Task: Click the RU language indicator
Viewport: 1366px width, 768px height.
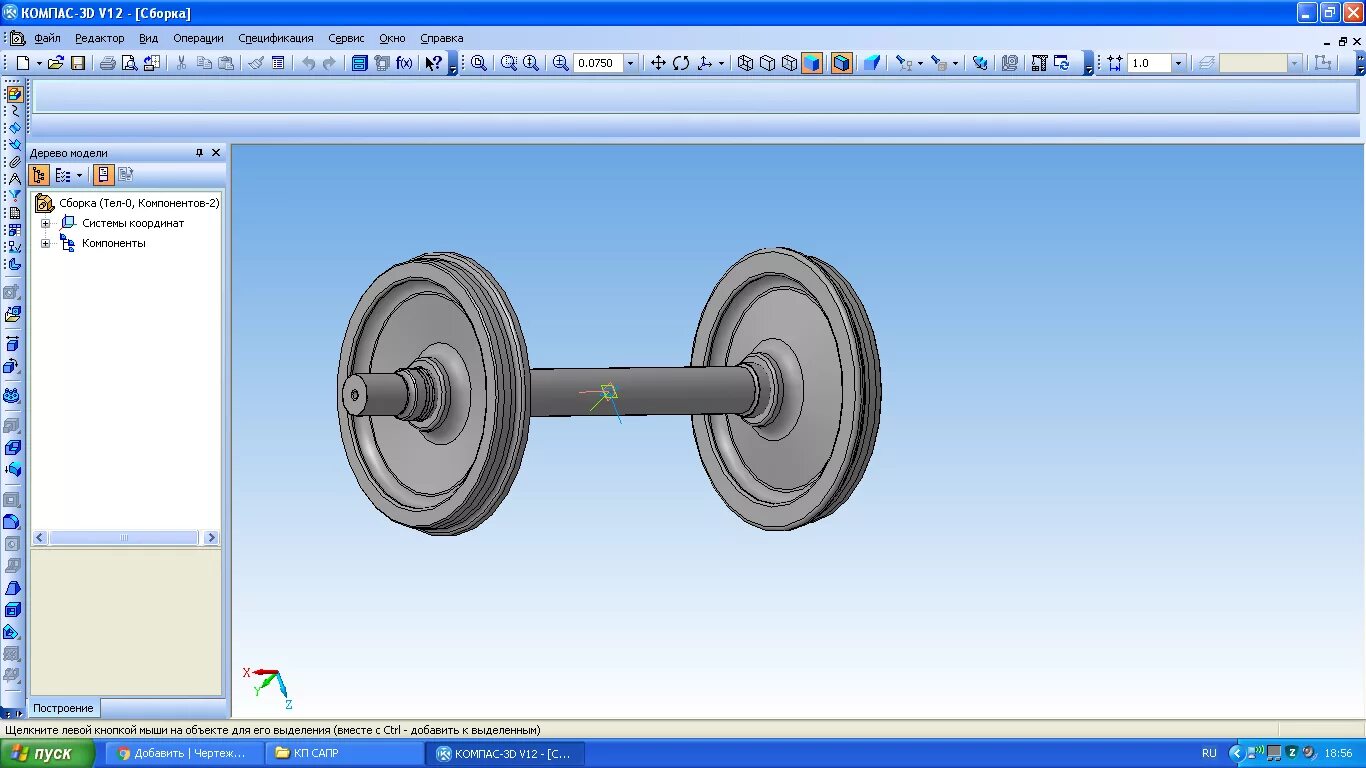Action: tap(1209, 753)
